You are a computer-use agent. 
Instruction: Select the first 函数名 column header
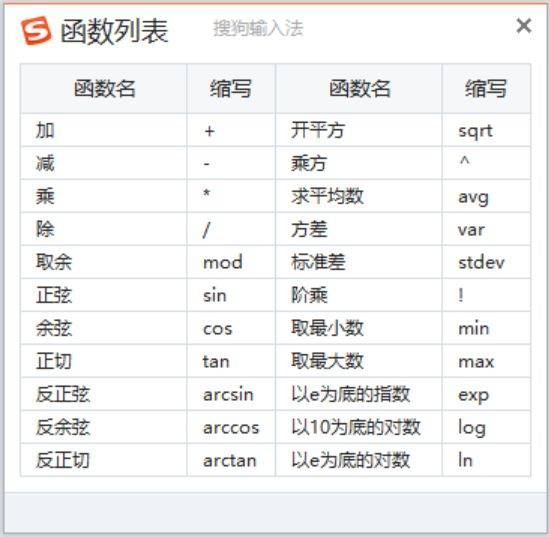pyautogui.click(x=104, y=88)
